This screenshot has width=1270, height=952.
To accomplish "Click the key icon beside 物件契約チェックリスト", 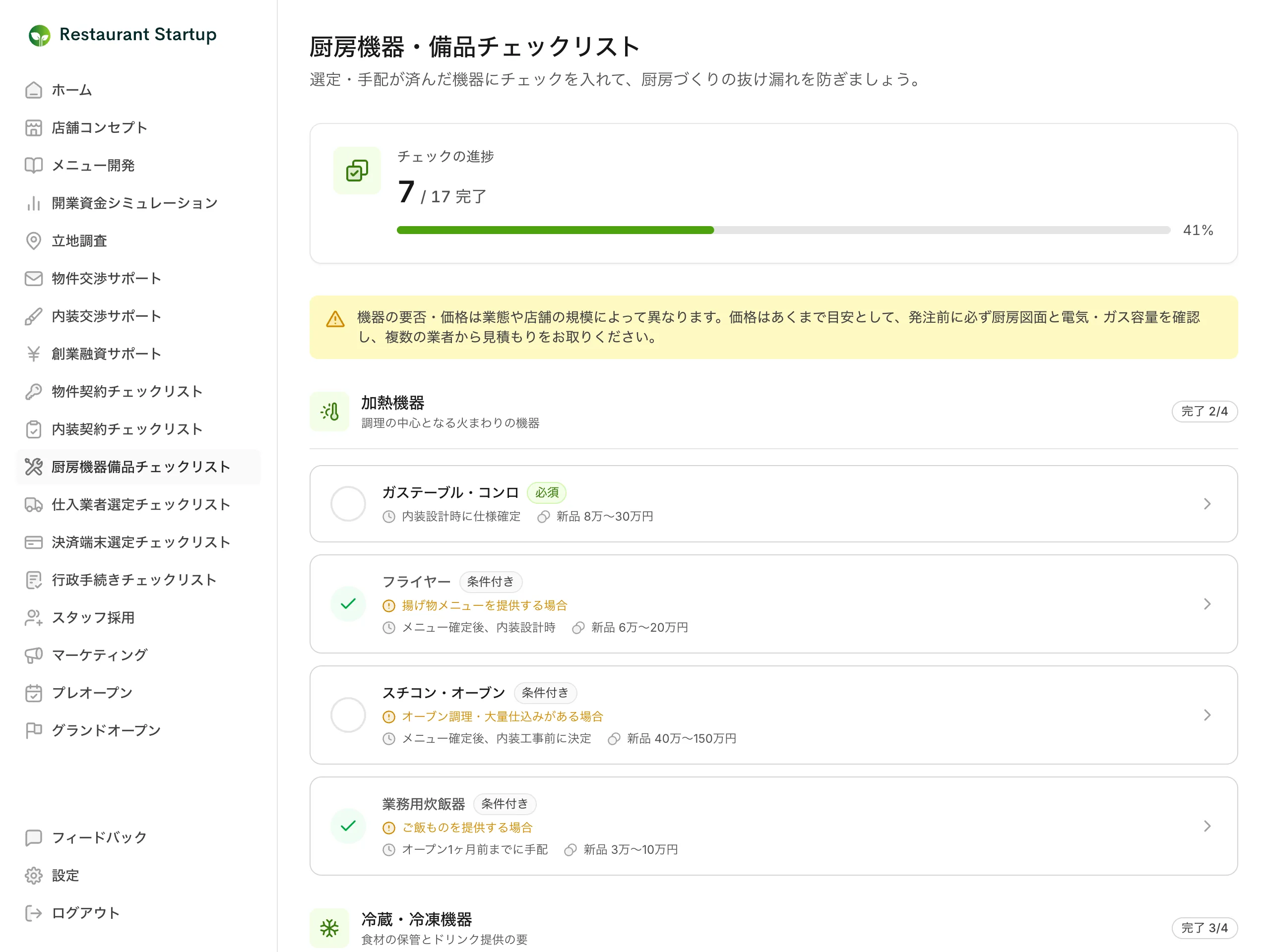I will click(x=34, y=391).
